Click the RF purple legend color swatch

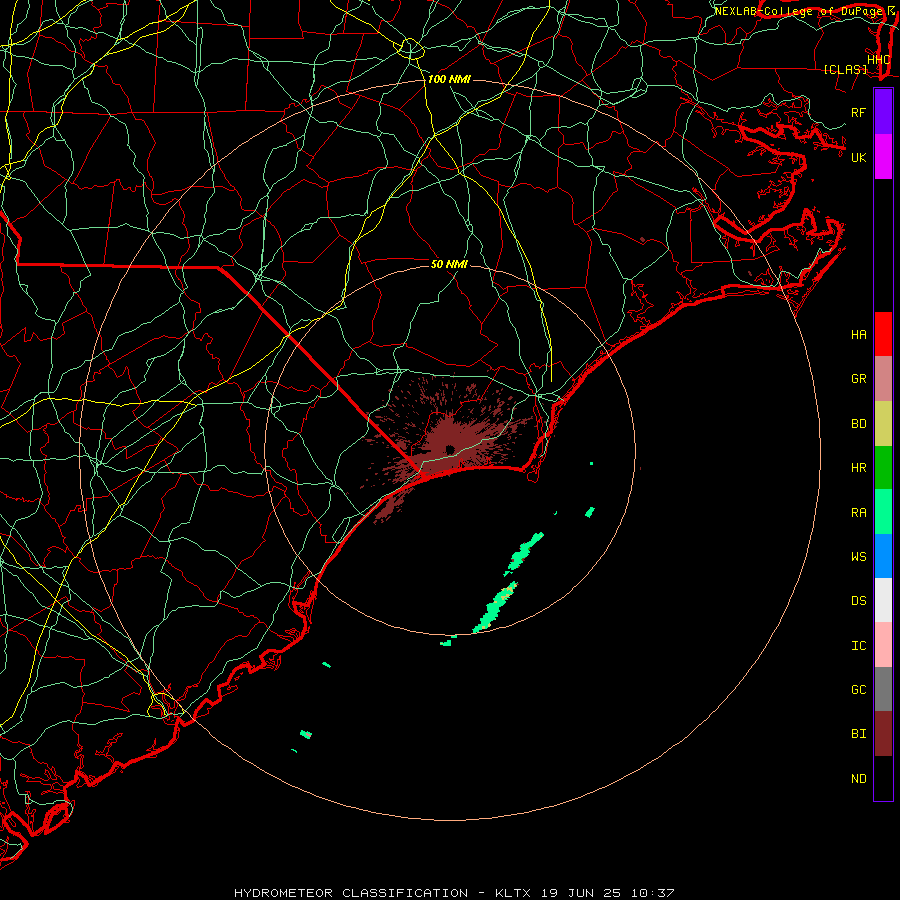pos(883,112)
